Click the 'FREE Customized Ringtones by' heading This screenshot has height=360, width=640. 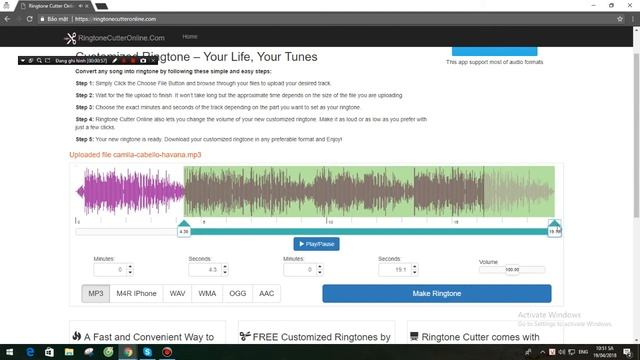(x=322, y=337)
